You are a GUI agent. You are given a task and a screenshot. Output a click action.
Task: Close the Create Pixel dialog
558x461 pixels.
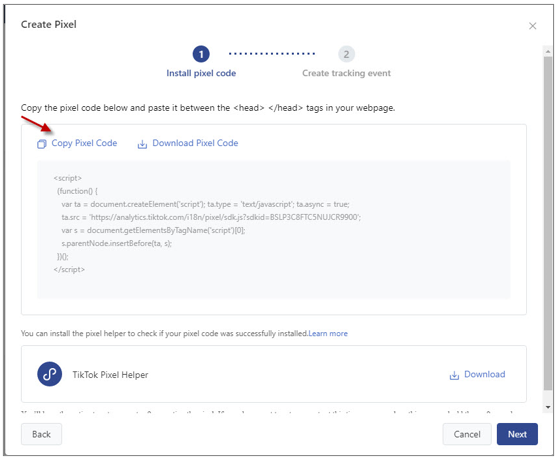point(532,26)
